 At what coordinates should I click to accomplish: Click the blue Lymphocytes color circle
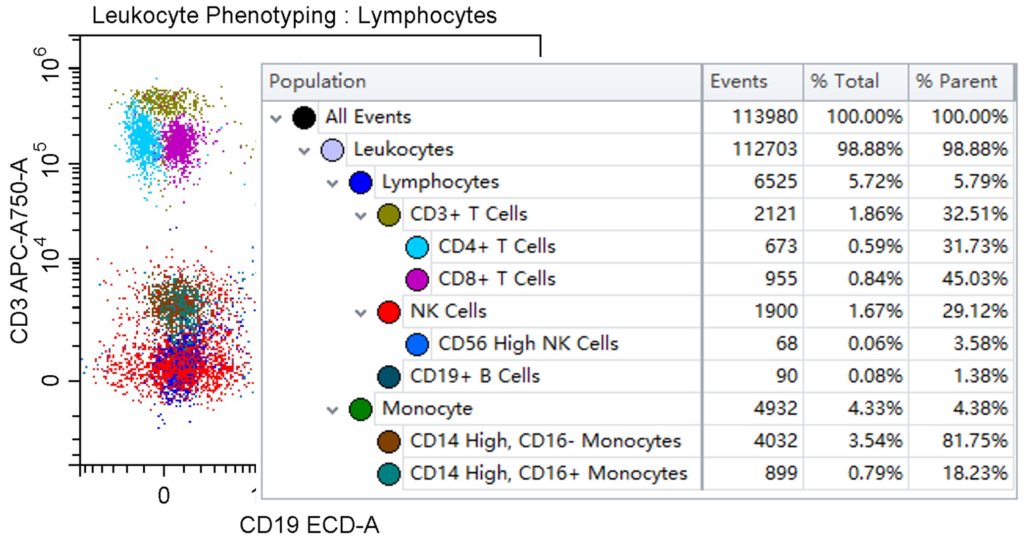361,182
